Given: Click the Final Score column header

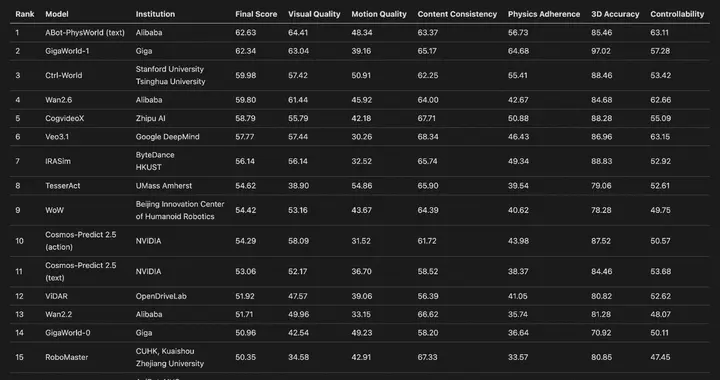Looking at the screenshot, I should pos(256,14).
